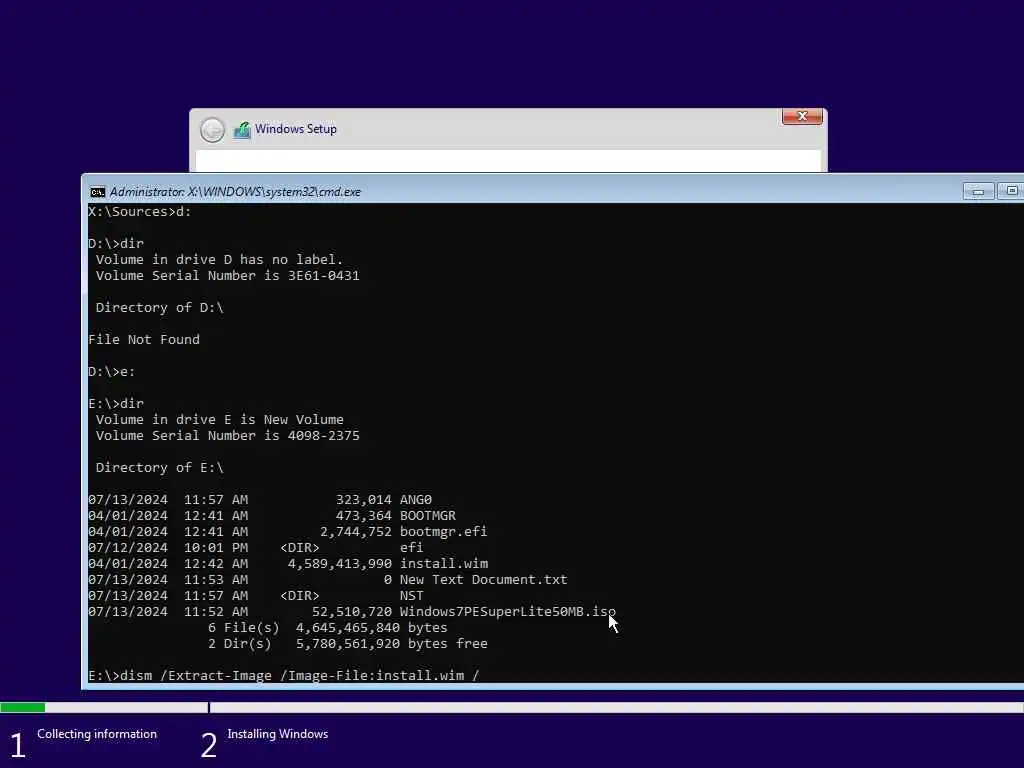Click the X:\Sources>d: prompt line

click(140, 212)
